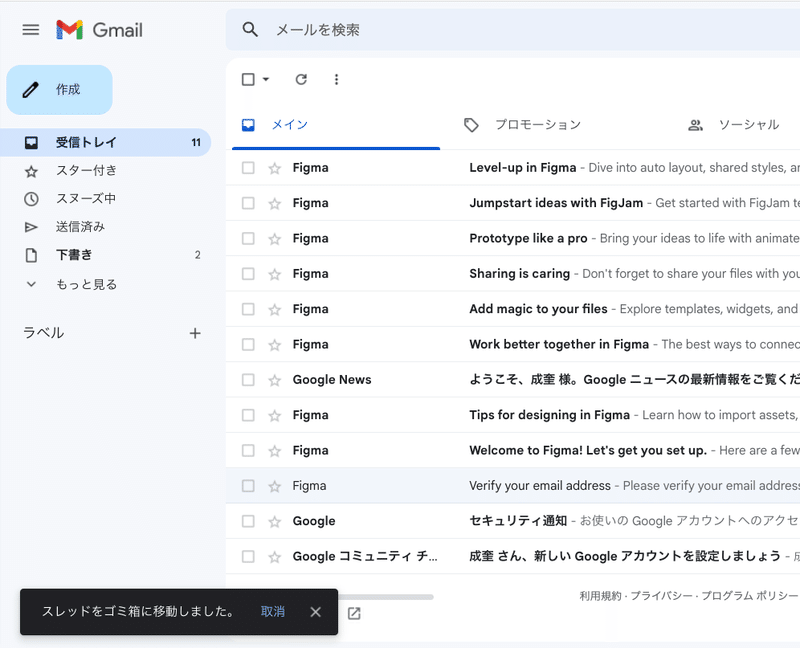This screenshot has height=648, width=800.
Task: Star the Google コミュニティ email
Action: (x=274, y=557)
